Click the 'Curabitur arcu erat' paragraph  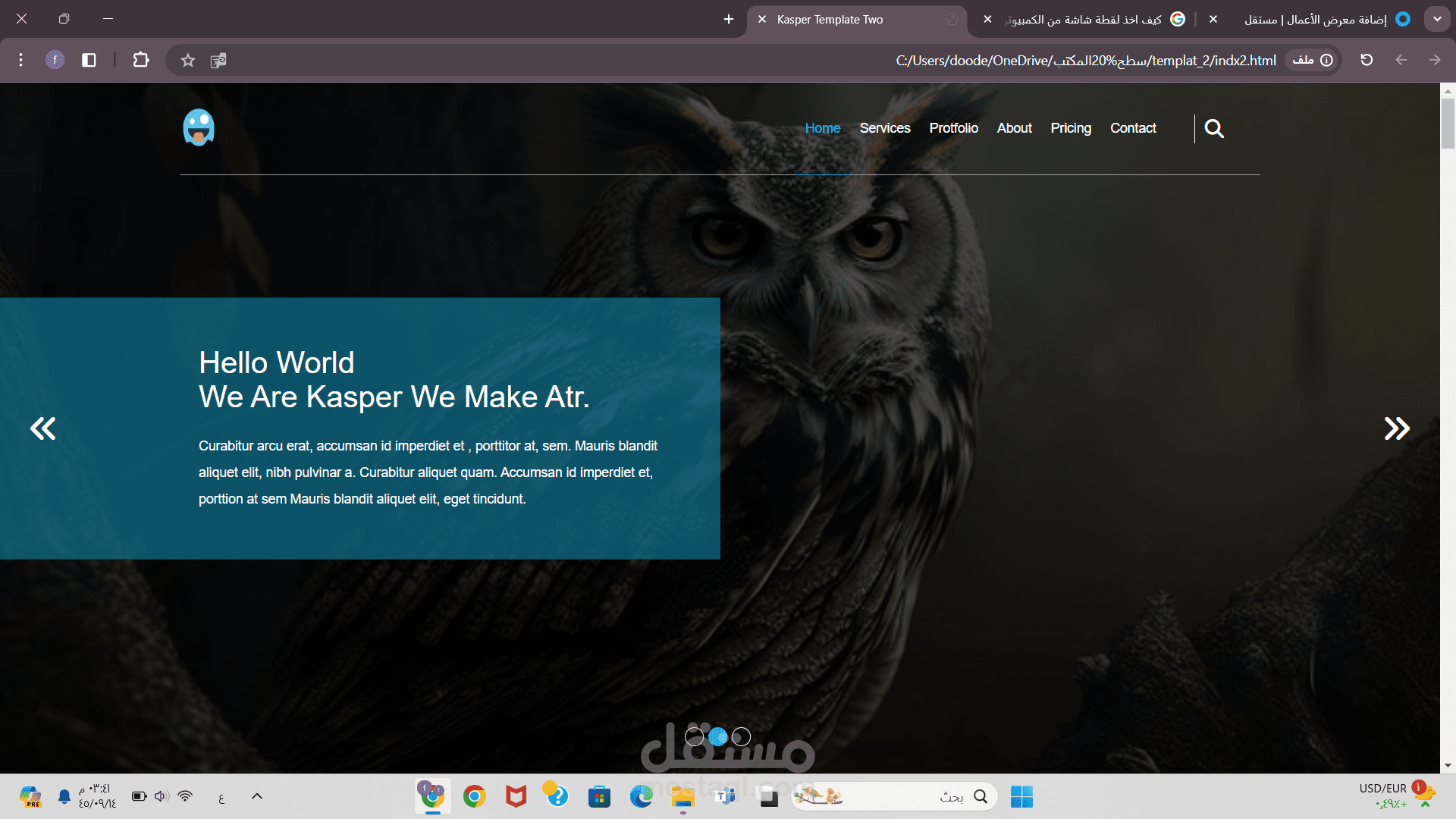tap(428, 472)
